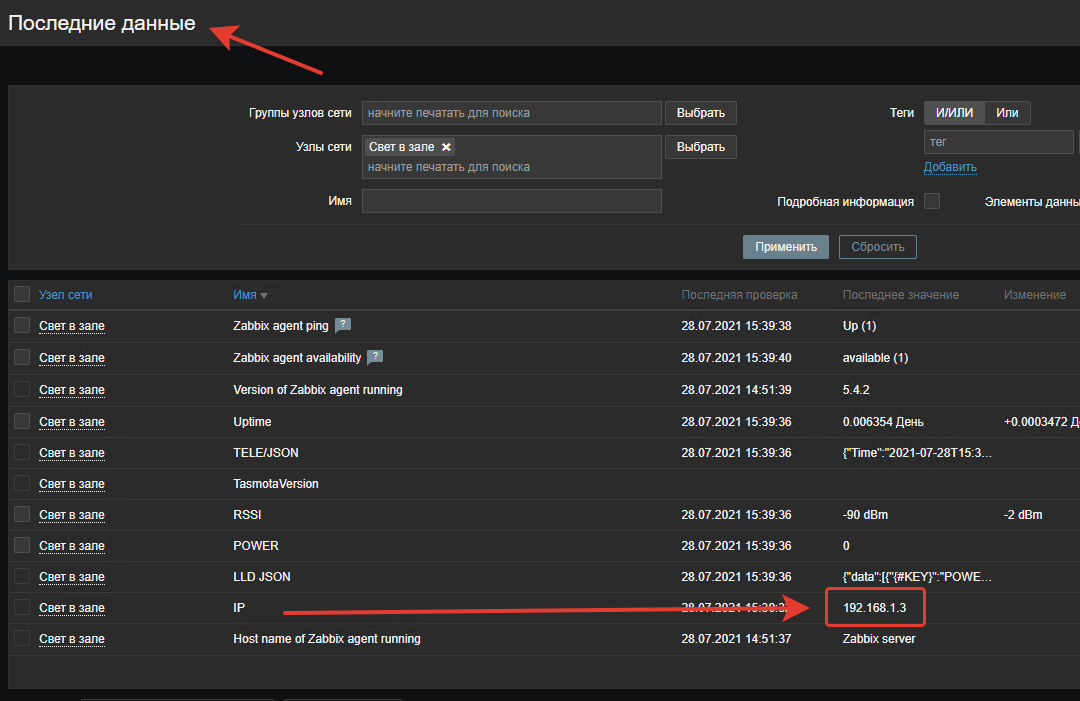1080x701 pixels.
Task: Sort by the Узел сети column header
Action: pos(66,295)
